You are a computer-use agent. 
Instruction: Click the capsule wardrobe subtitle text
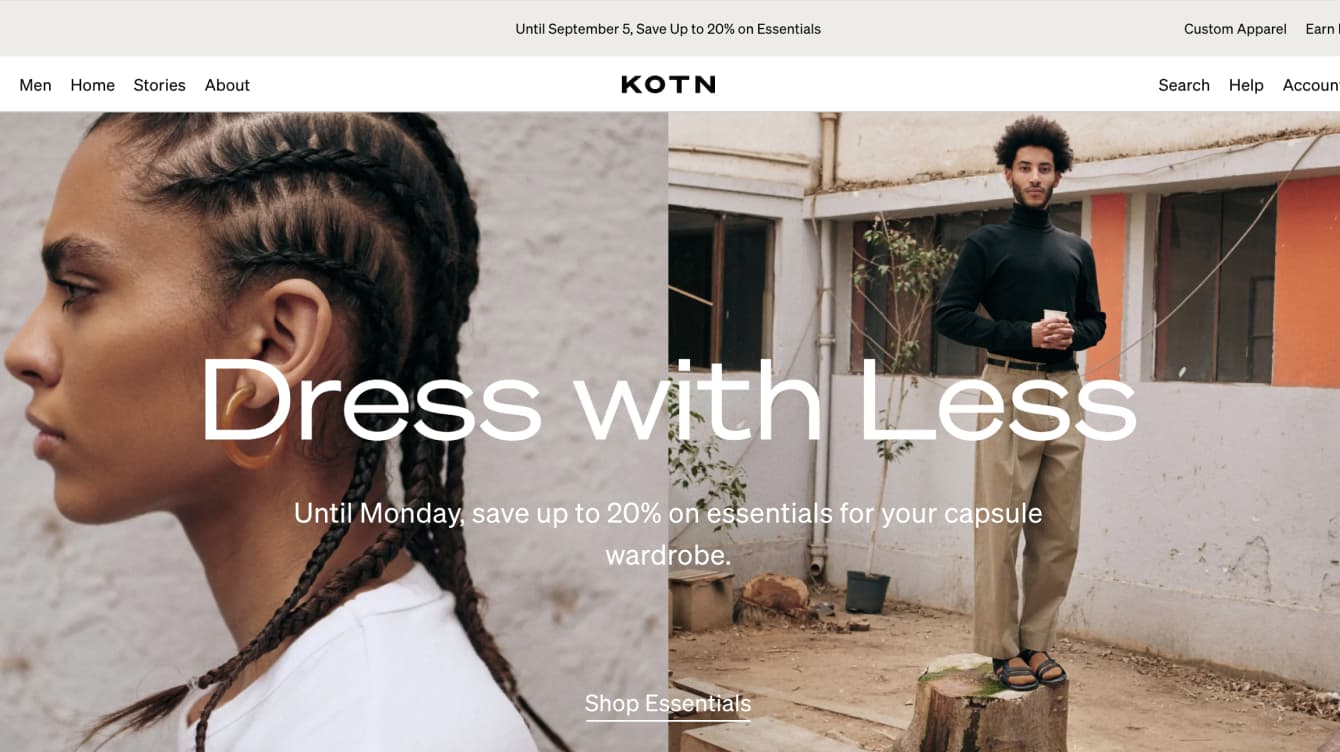tap(668, 534)
